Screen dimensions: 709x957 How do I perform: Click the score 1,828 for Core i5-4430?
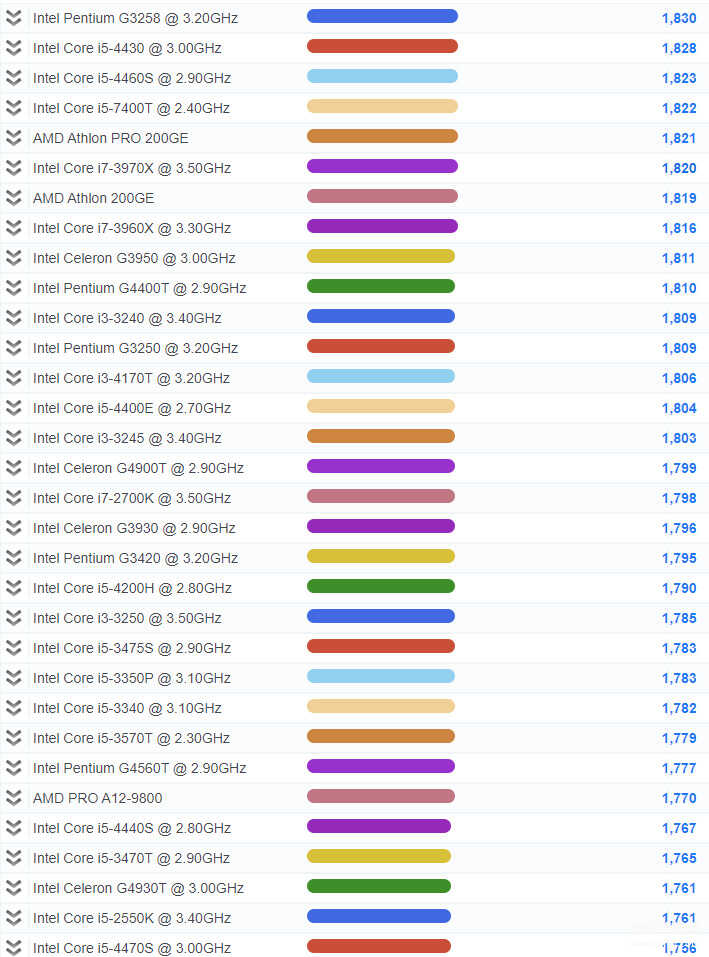[x=679, y=48]
